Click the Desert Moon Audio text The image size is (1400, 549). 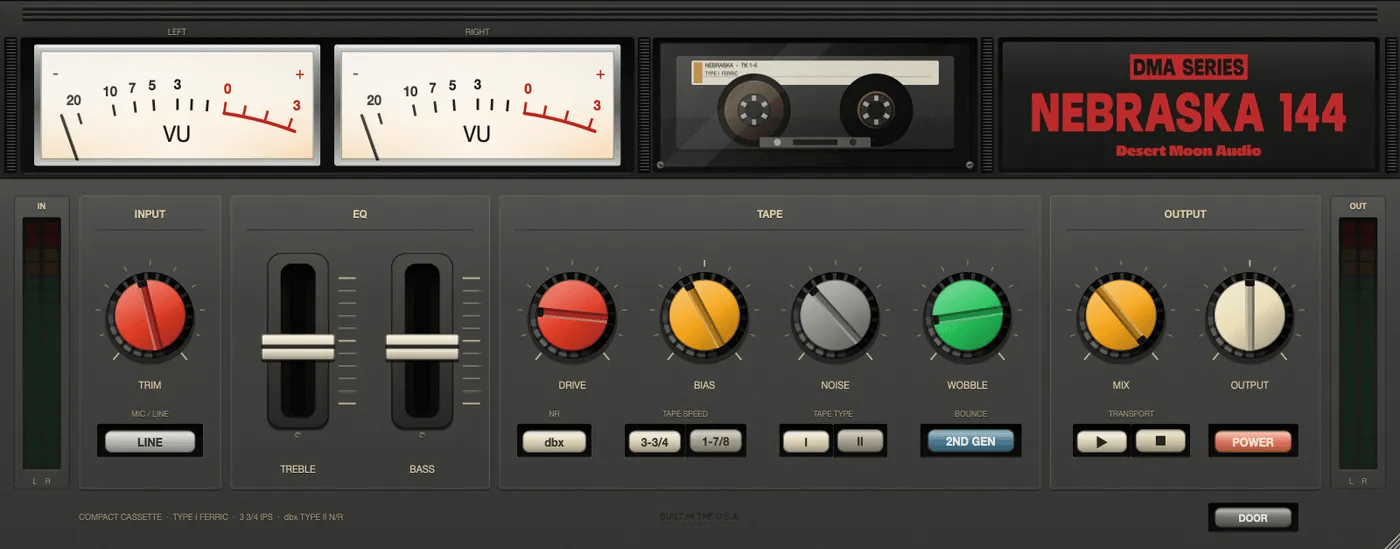coord(1188,151)
